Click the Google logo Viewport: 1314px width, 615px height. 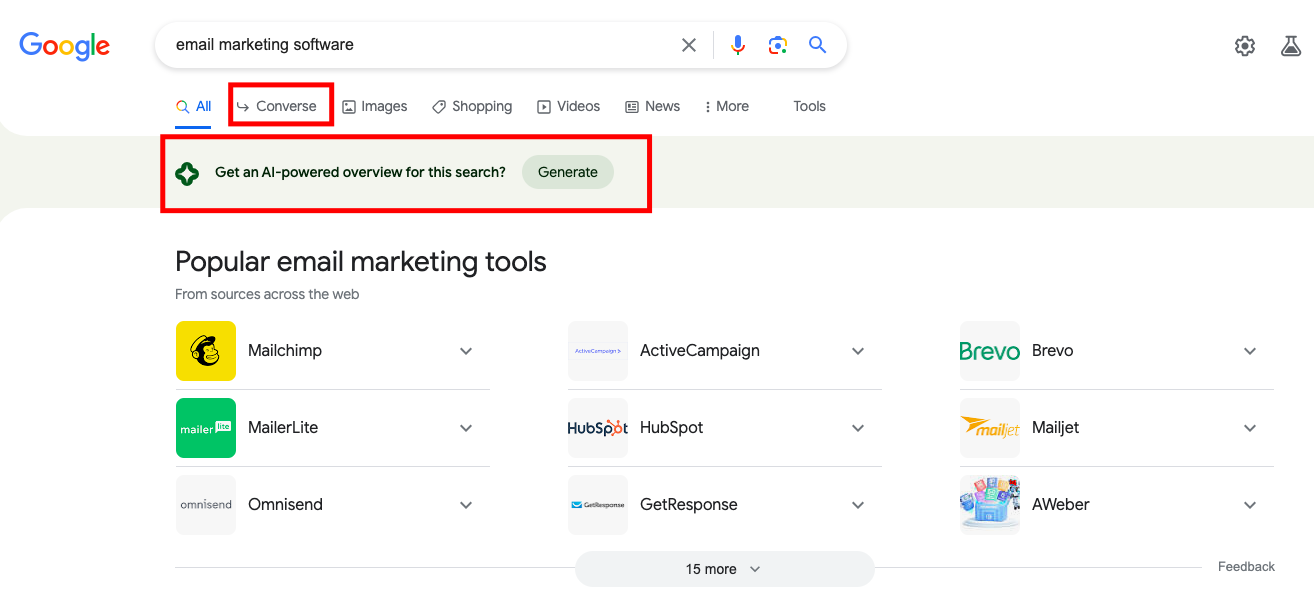point(65,45)
